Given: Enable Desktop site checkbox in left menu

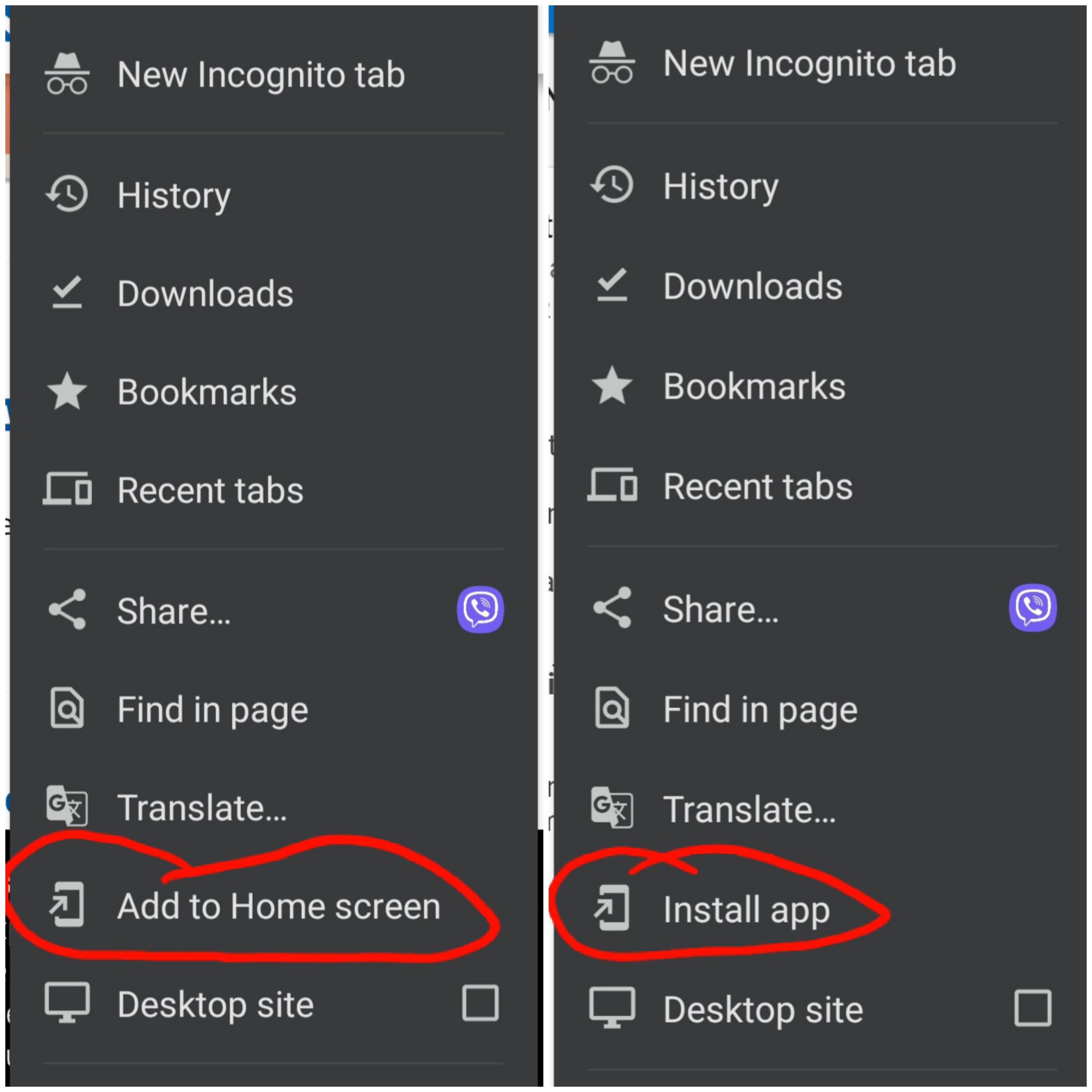Looking at the screenshot, I should (x=480, y=1003).
